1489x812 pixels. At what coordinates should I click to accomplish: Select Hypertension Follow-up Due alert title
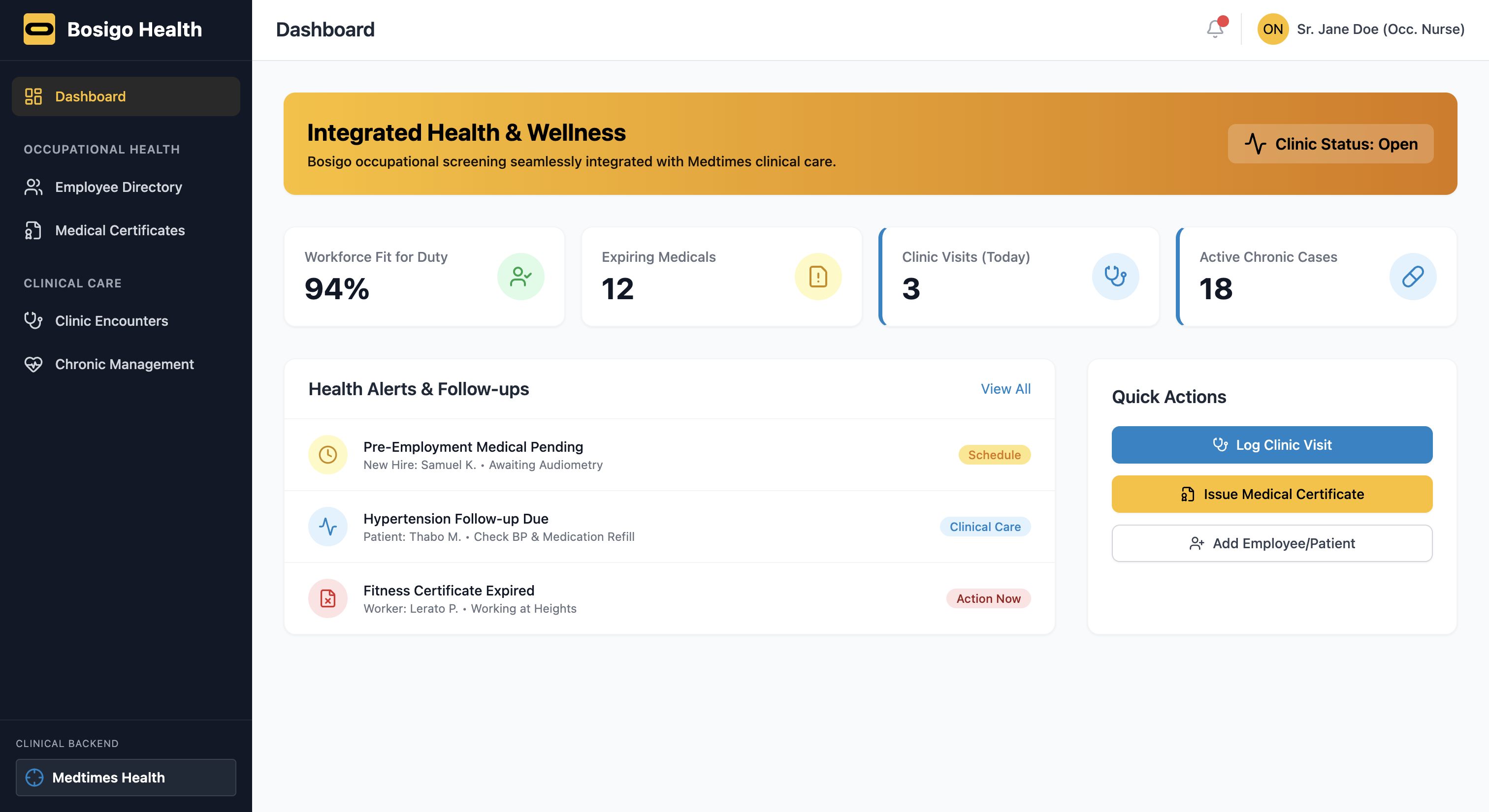pyautogui.click(x=455, y=519)
